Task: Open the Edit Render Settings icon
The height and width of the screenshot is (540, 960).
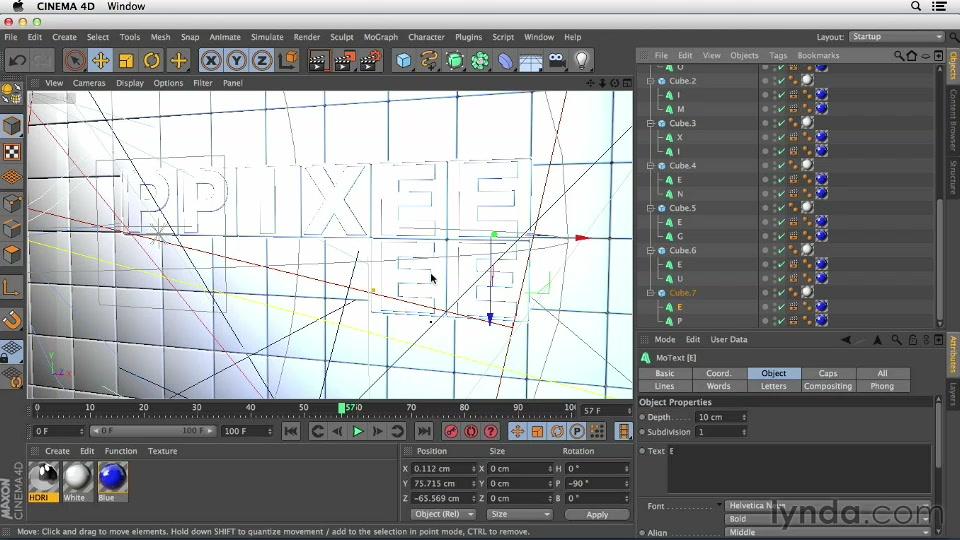Action: 371,61
